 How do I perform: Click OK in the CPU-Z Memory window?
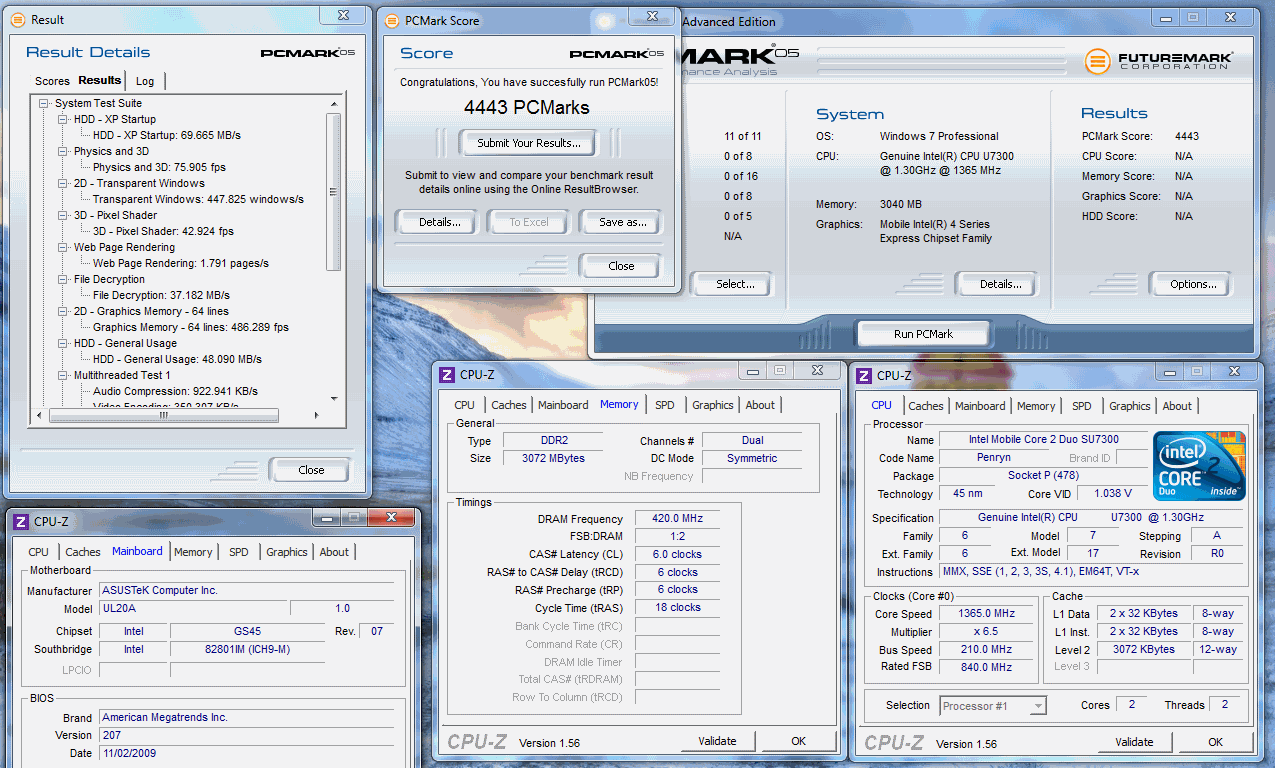click(798, 741)
